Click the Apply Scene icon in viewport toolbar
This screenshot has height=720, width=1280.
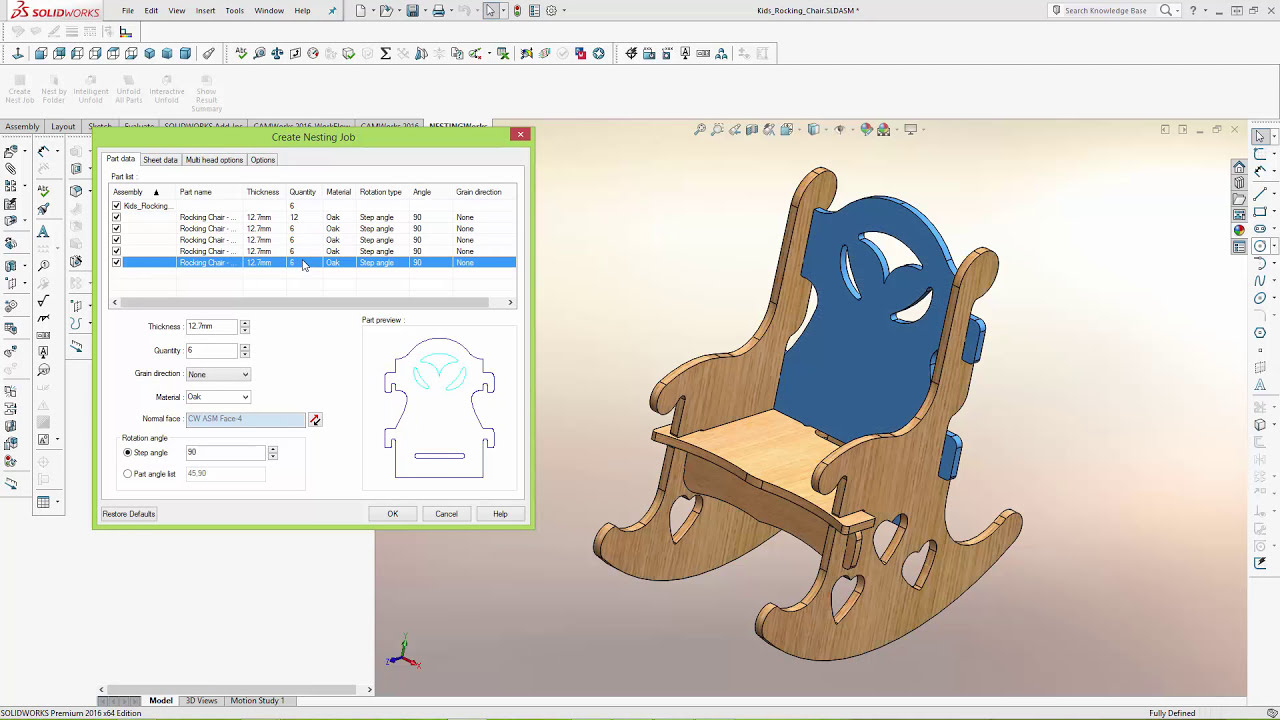(x=883, y=129)
